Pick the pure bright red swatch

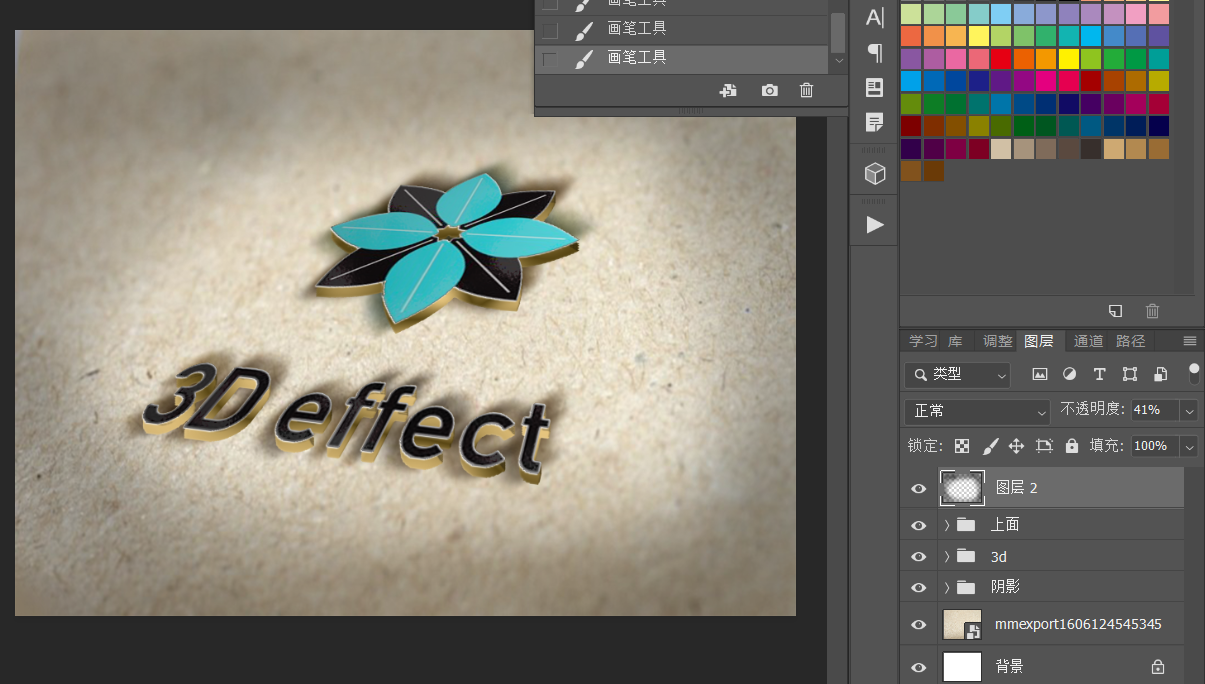[1001, 59]
